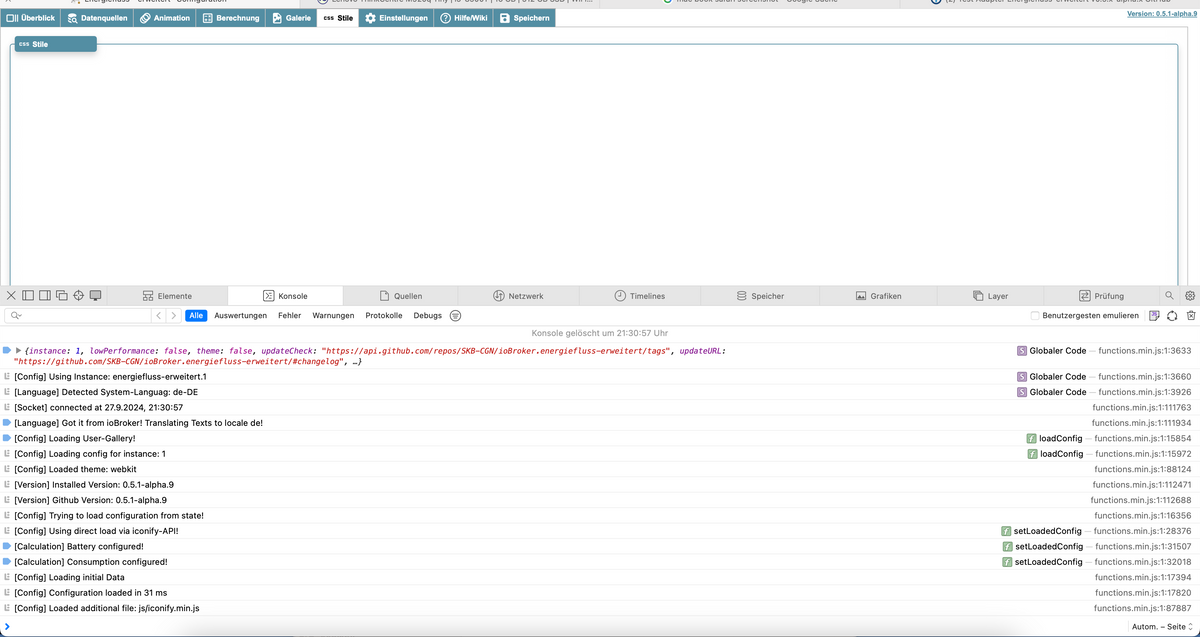Open the Grafiken inspector tab
Viewport: 1200px width, 637px height.
(x=879, y=296)
